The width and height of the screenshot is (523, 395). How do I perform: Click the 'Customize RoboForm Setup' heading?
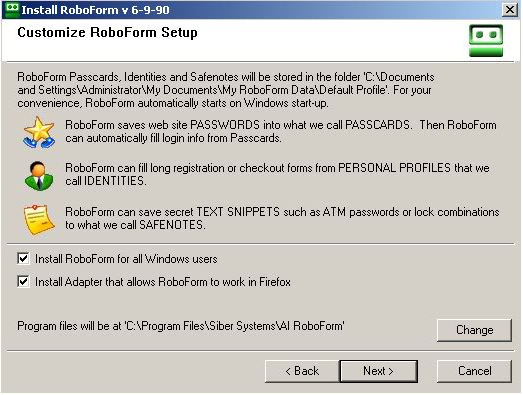[x=107, y=33]
